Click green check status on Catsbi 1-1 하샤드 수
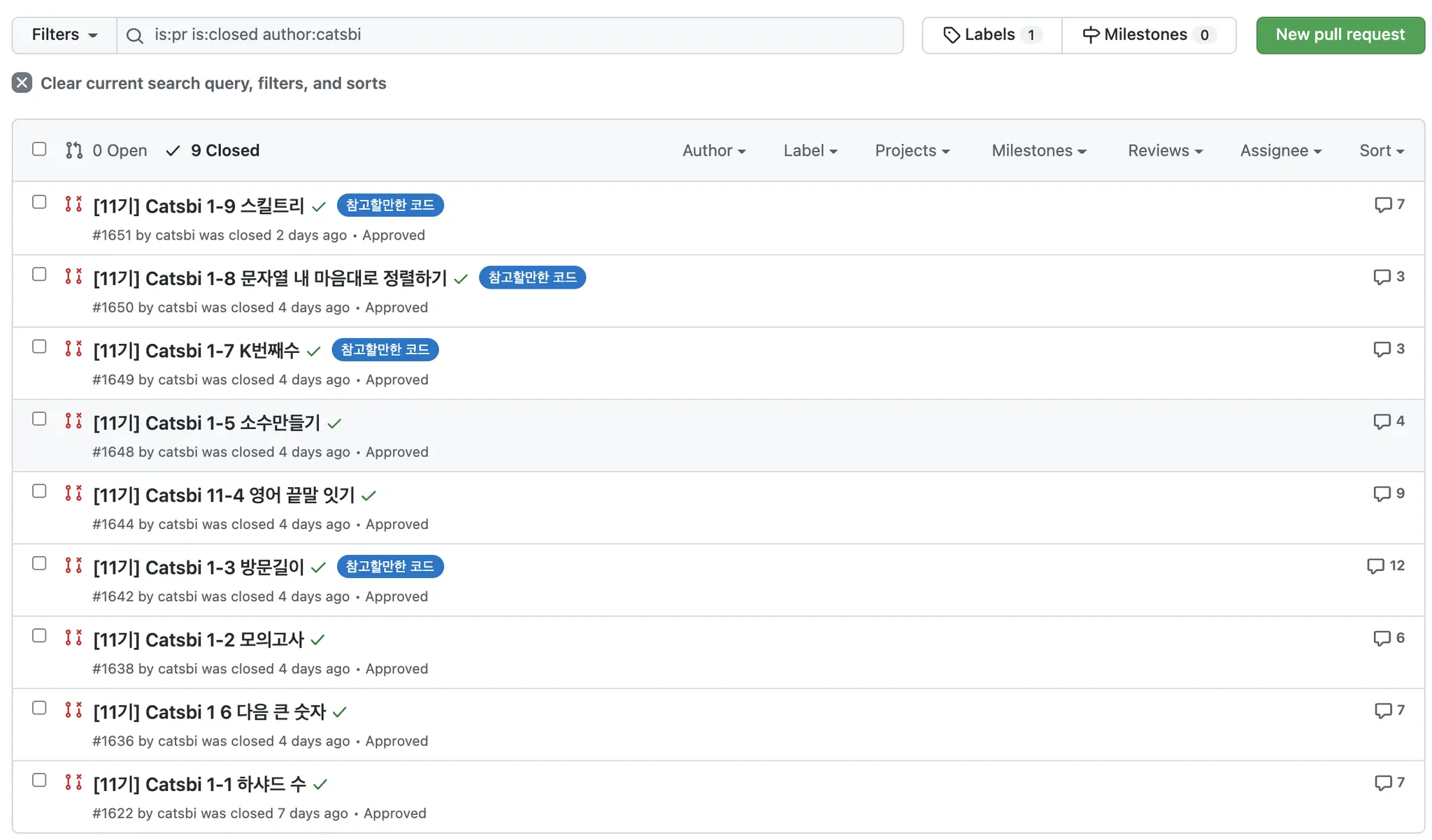The height and width of the screenshot is (840, 1432). (320, 785)
